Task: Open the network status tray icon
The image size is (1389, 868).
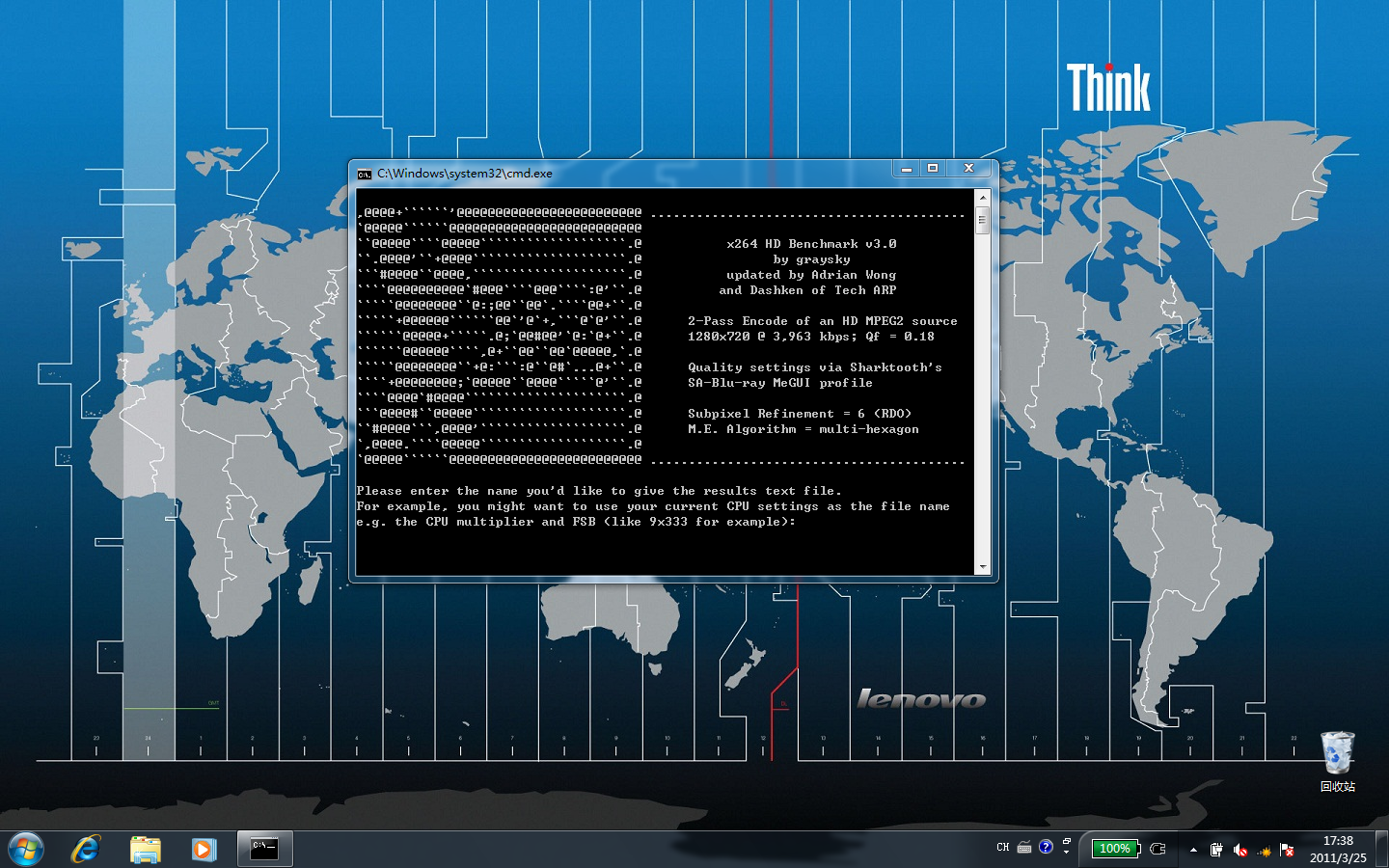Action: coord(1264,851)
